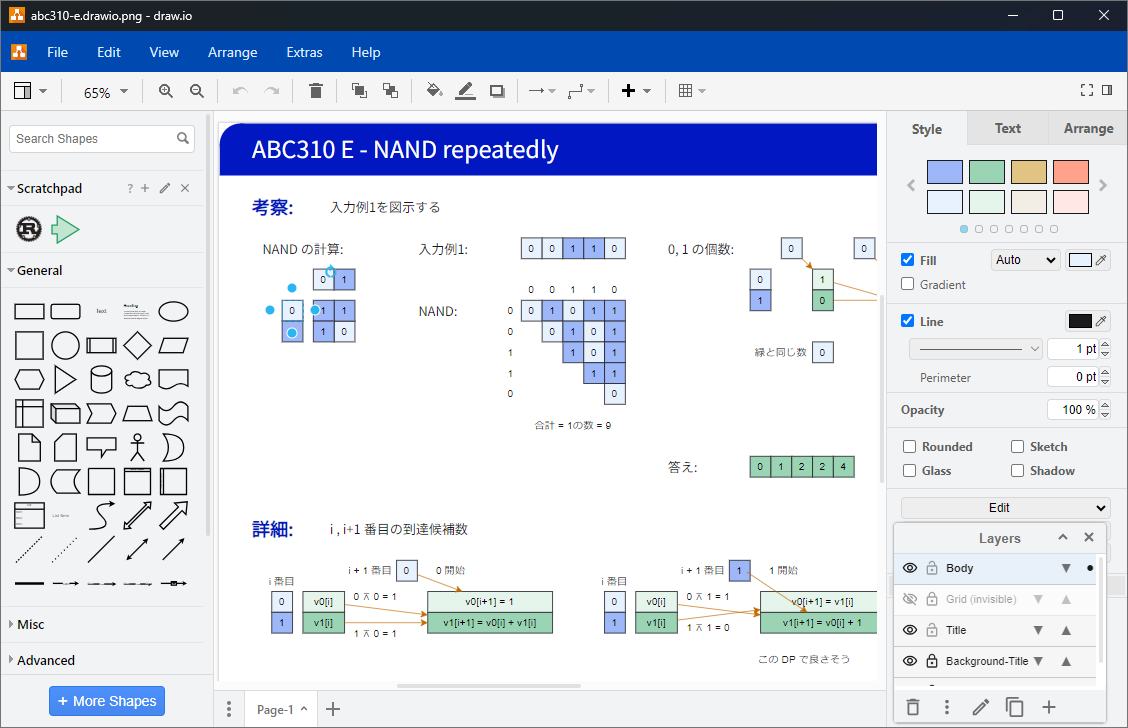Click the More Shapes button
Screen dimensions: 1128x728
click(107, 701)
